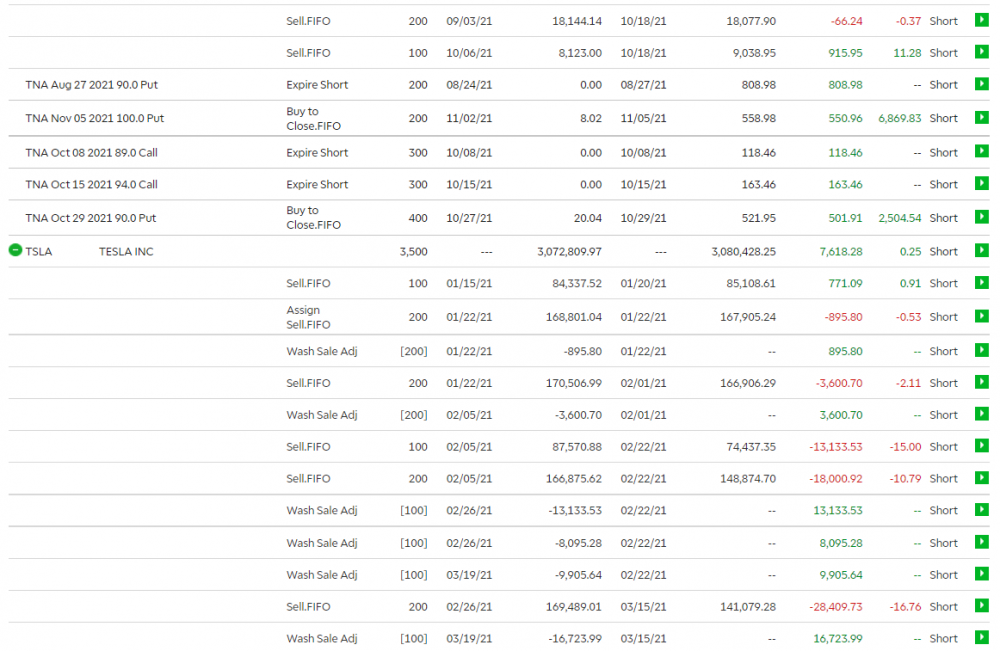Select the TSLA ticker symbol
1000x651 pixels.
39,252
